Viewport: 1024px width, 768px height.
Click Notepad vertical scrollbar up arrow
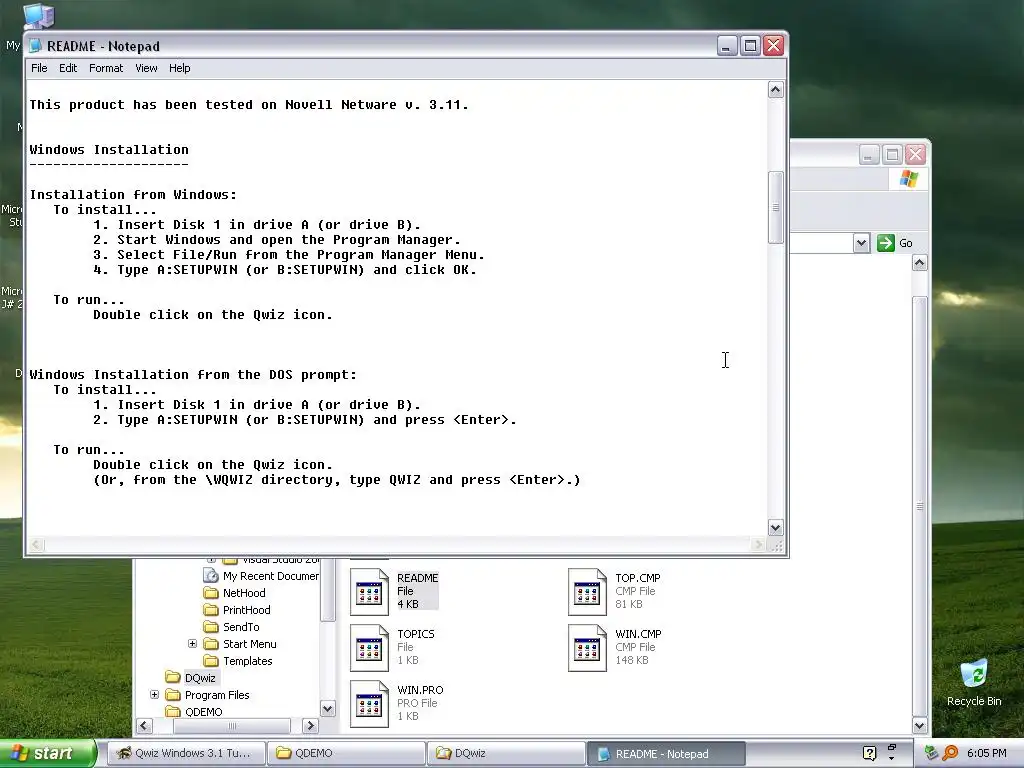click(x=775, y=89)
